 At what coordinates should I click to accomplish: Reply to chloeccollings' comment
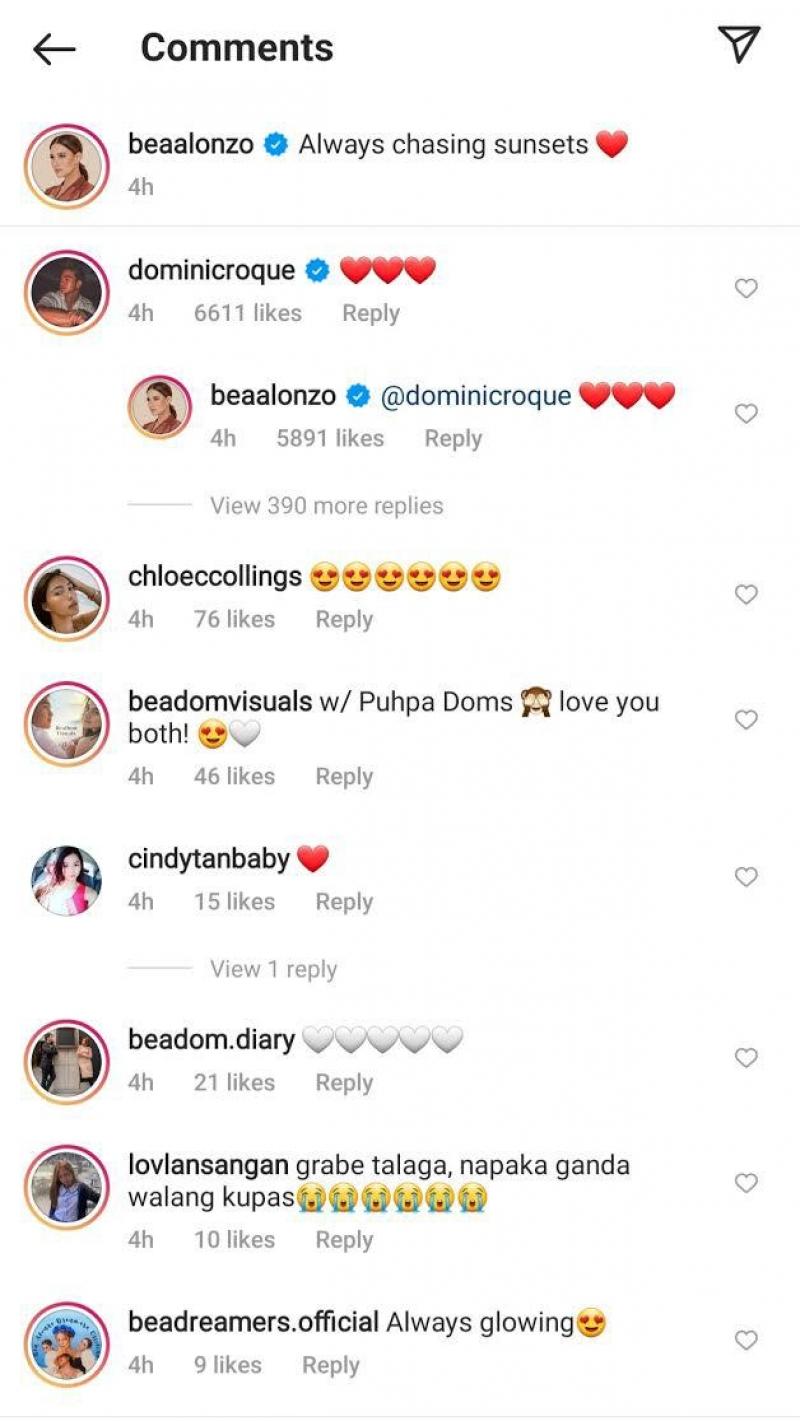(x=344, y=620)
